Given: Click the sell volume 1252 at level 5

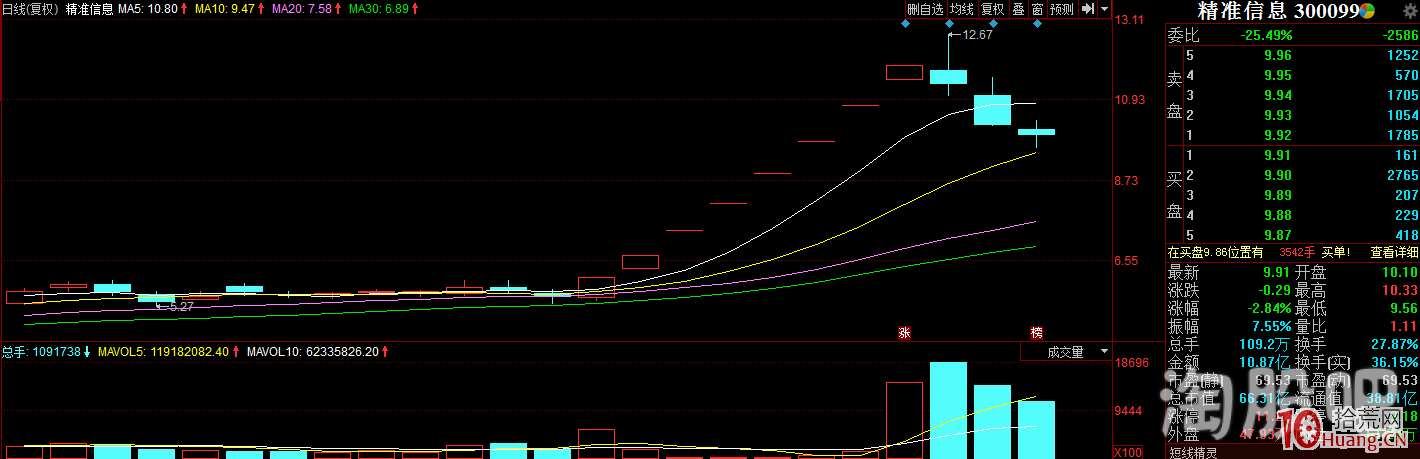Looking at the screenshot, I should tap(1402, 56).
